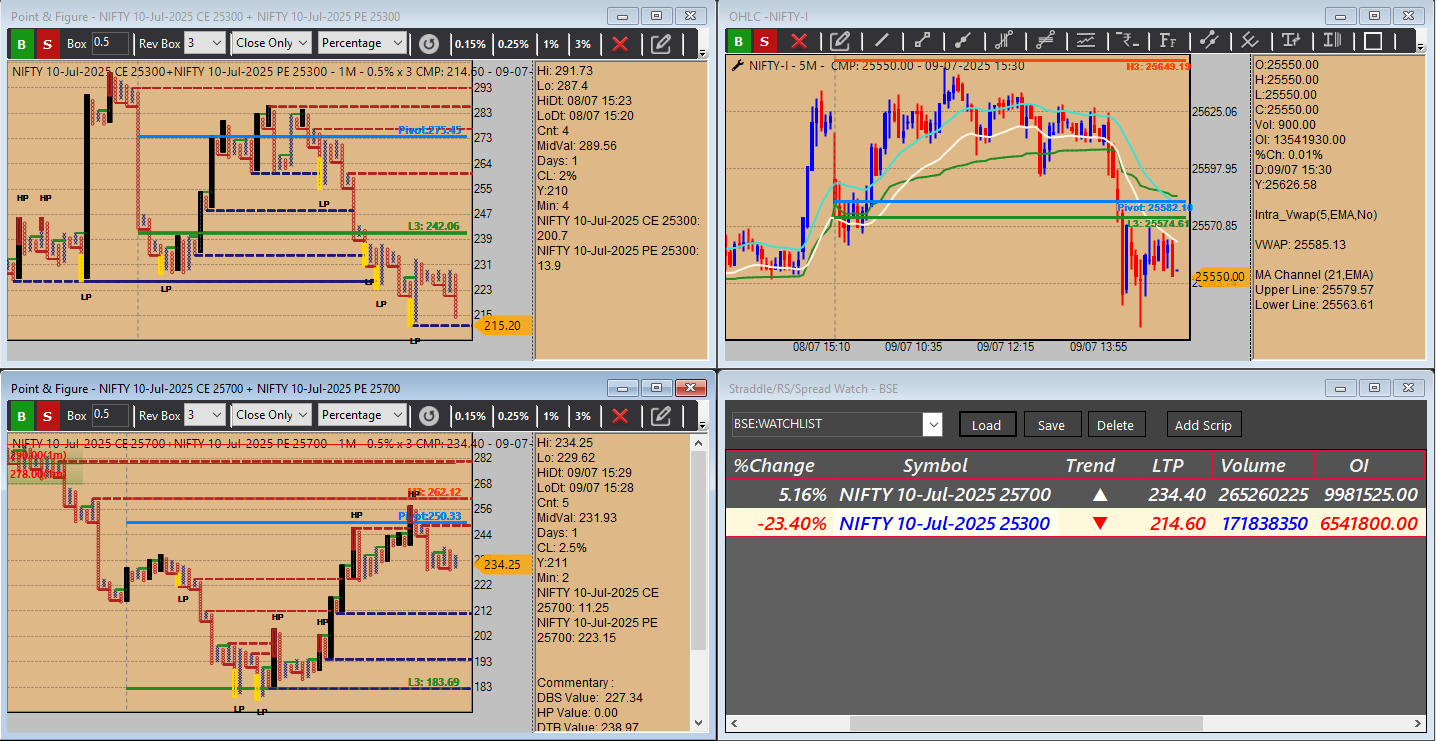1437x741 pixels.
Task: Click green B button in 25300 Point & Figure window
Action: coord(20,44)
